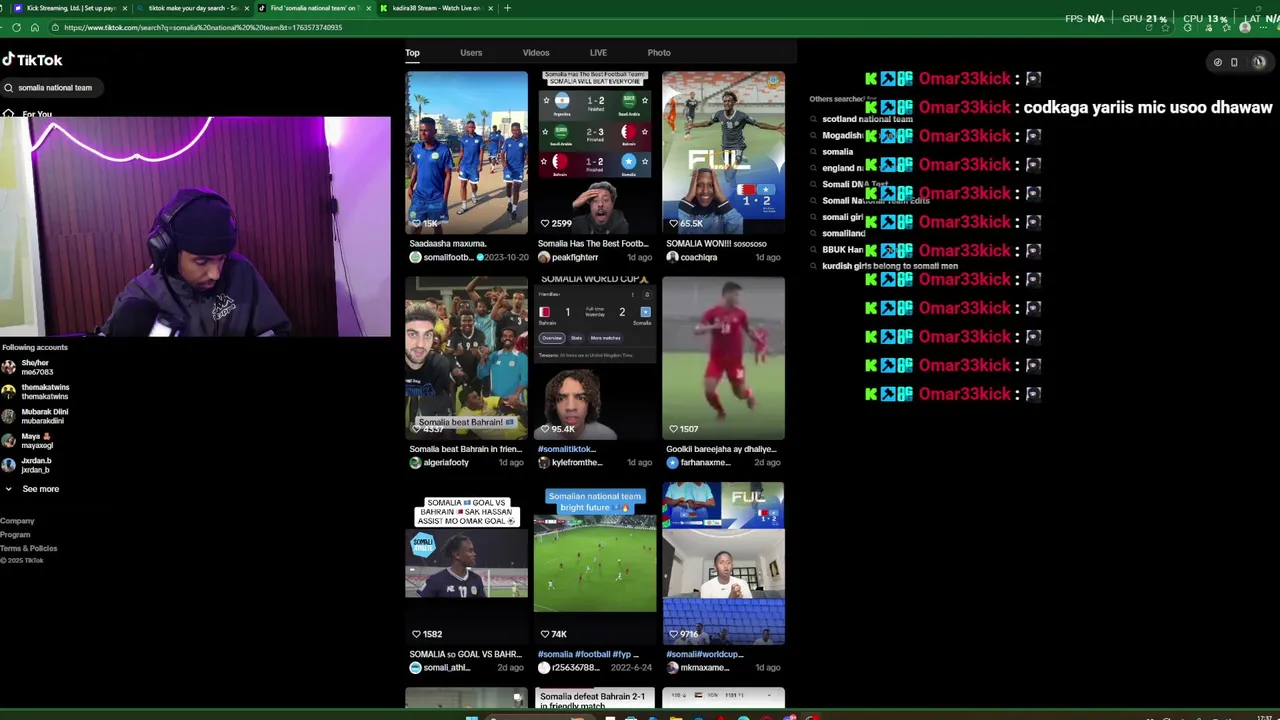1280x720 pixels.
Task: Open themakatwins followed account
Action: point(36,392)
